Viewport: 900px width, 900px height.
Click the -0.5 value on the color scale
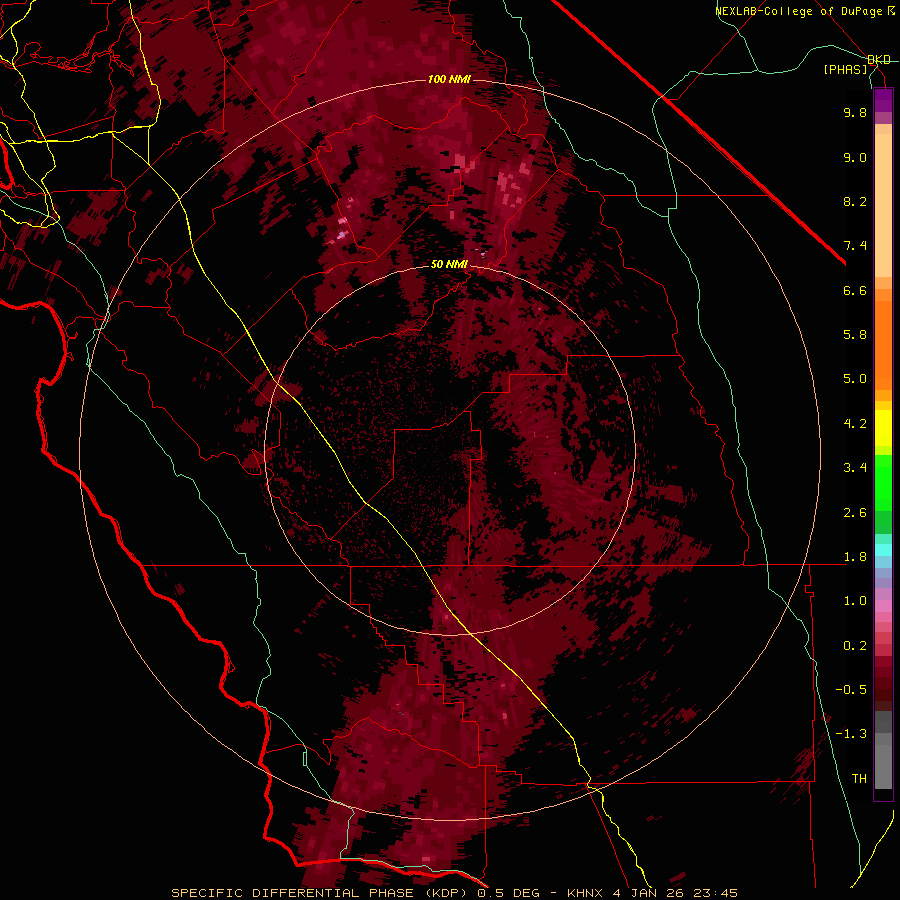coord(851,690)
